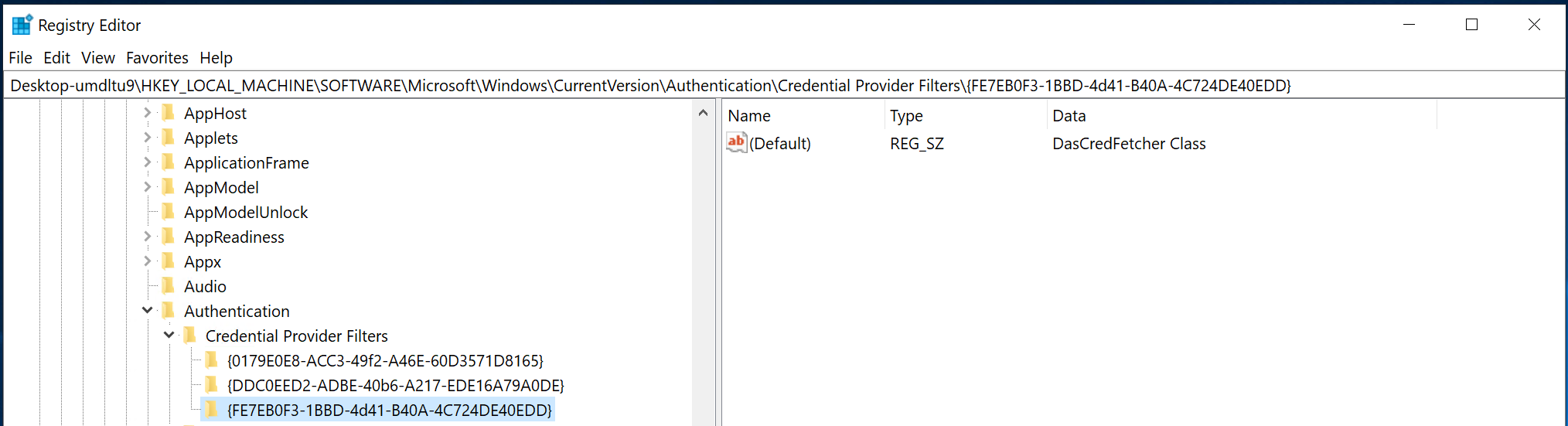The image size is (1568, 426).
Task: Open the File menu
Action: pyautogui.click(x=20, y=58)
